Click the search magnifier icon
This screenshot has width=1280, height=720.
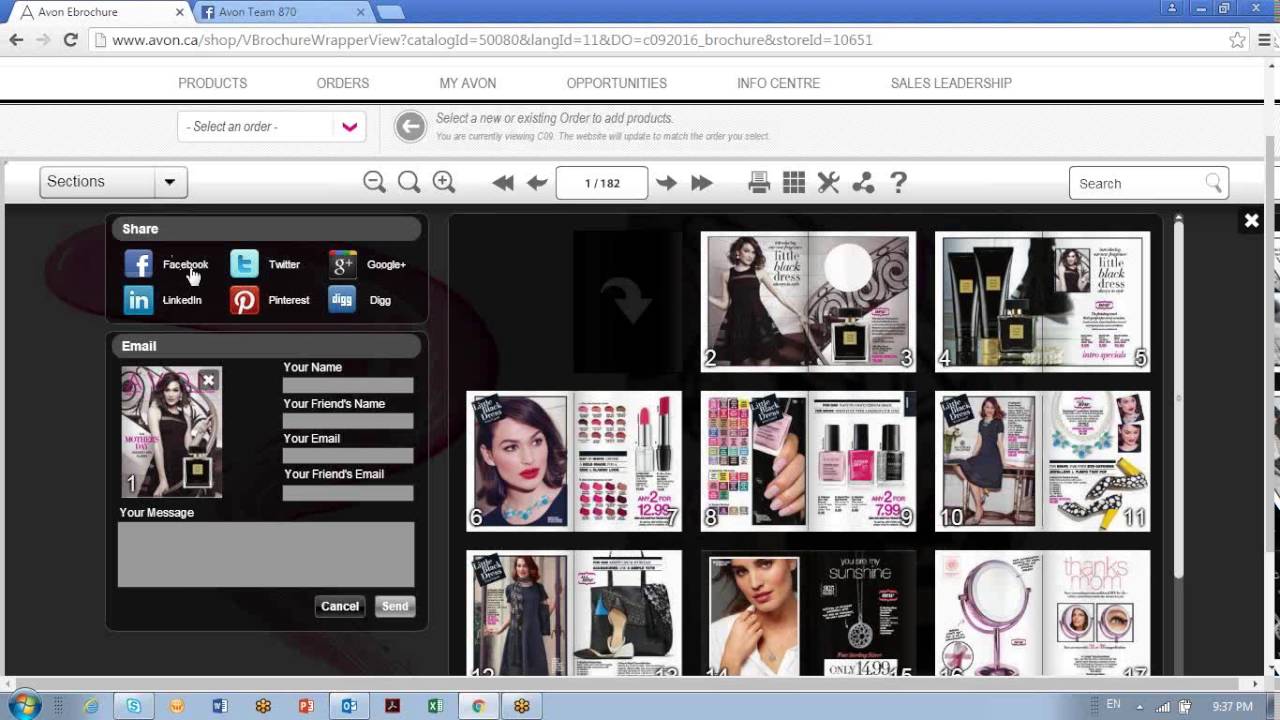[x=1213, y=183]
